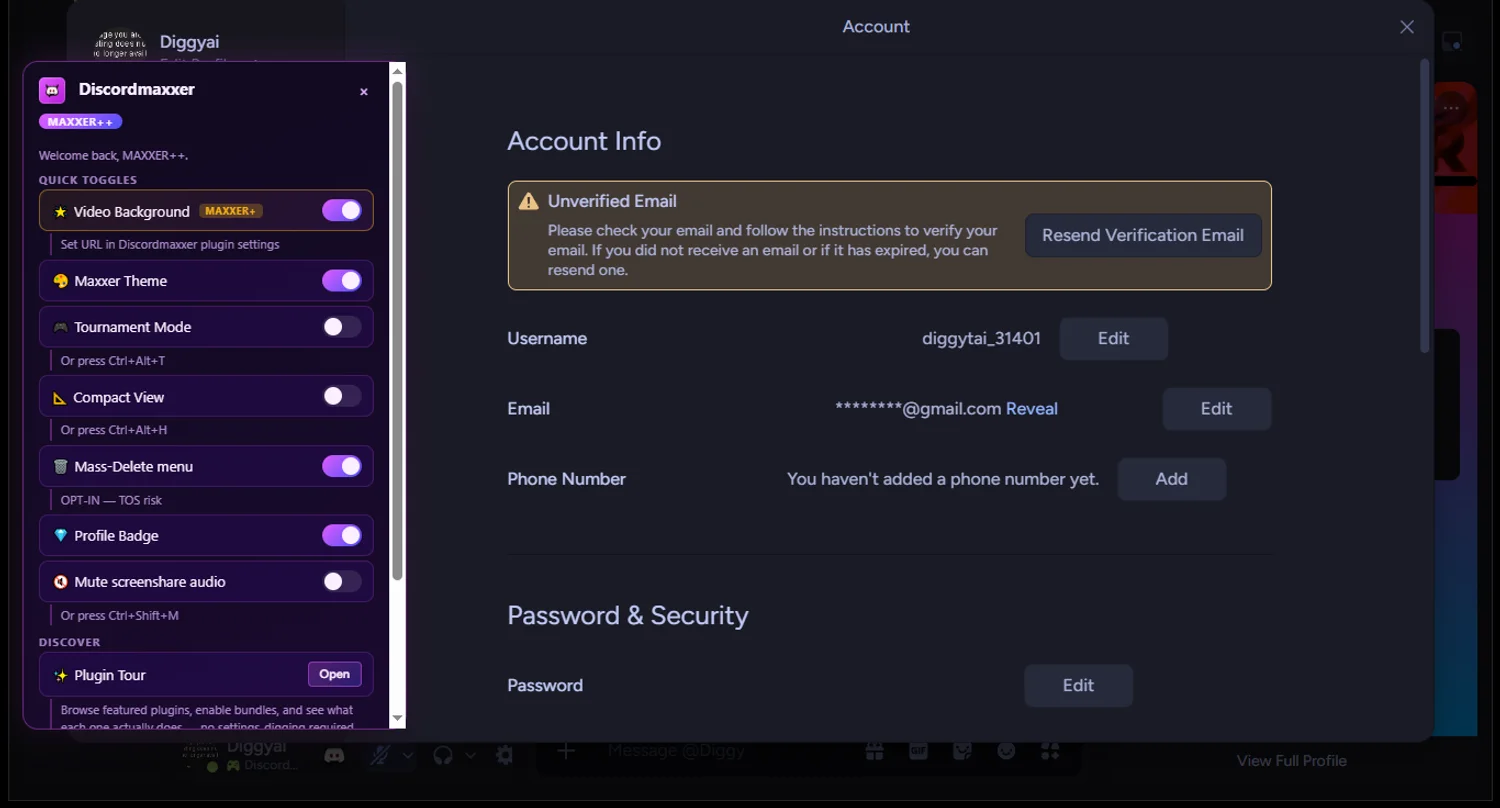Click the Unverified Email warning triangle icon
The image size is (1500, 808).
pyautogui.click(x=528, y=201)
